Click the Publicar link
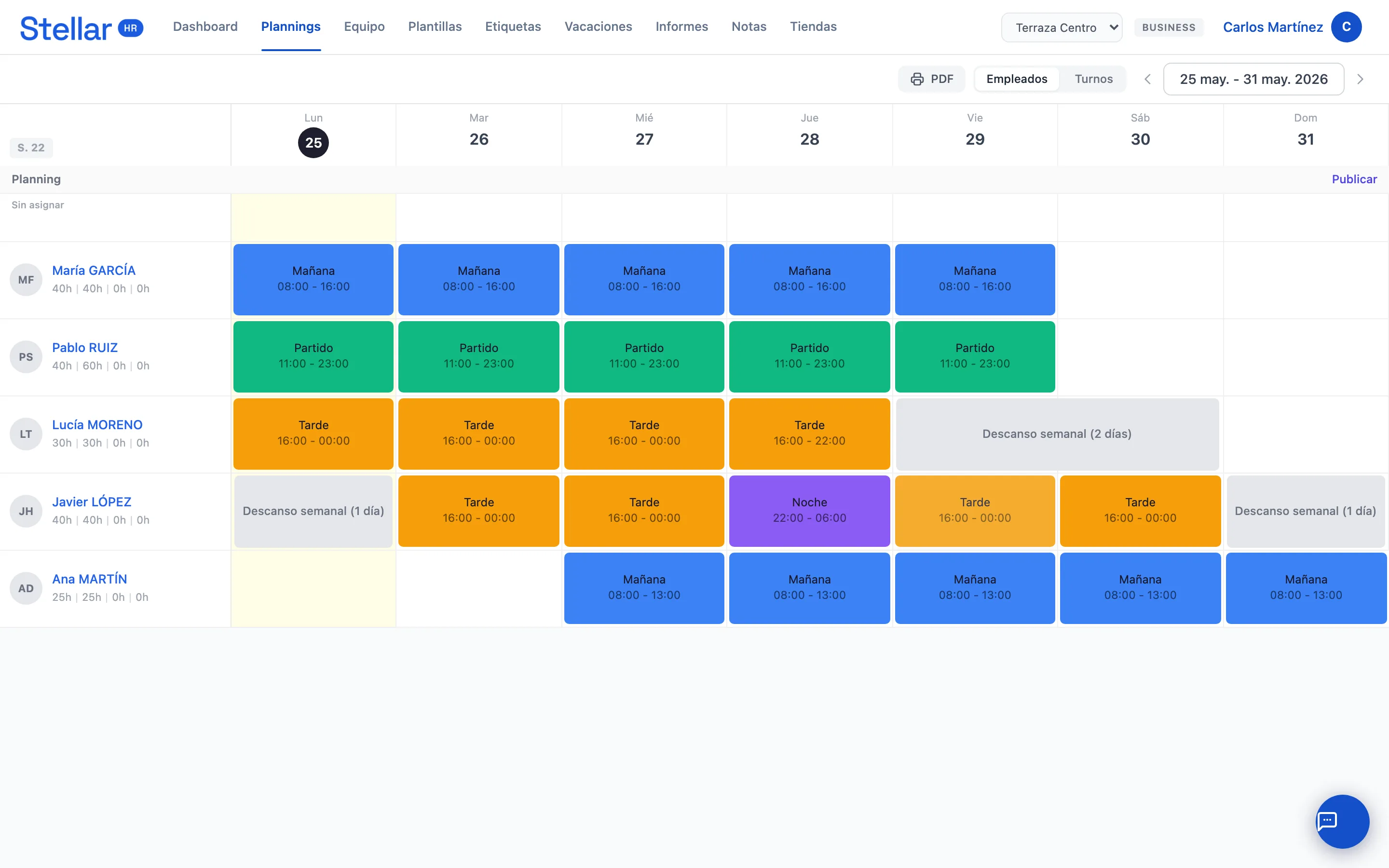The width and height of the screenshot is (1389, 868). click(1354, 179)
